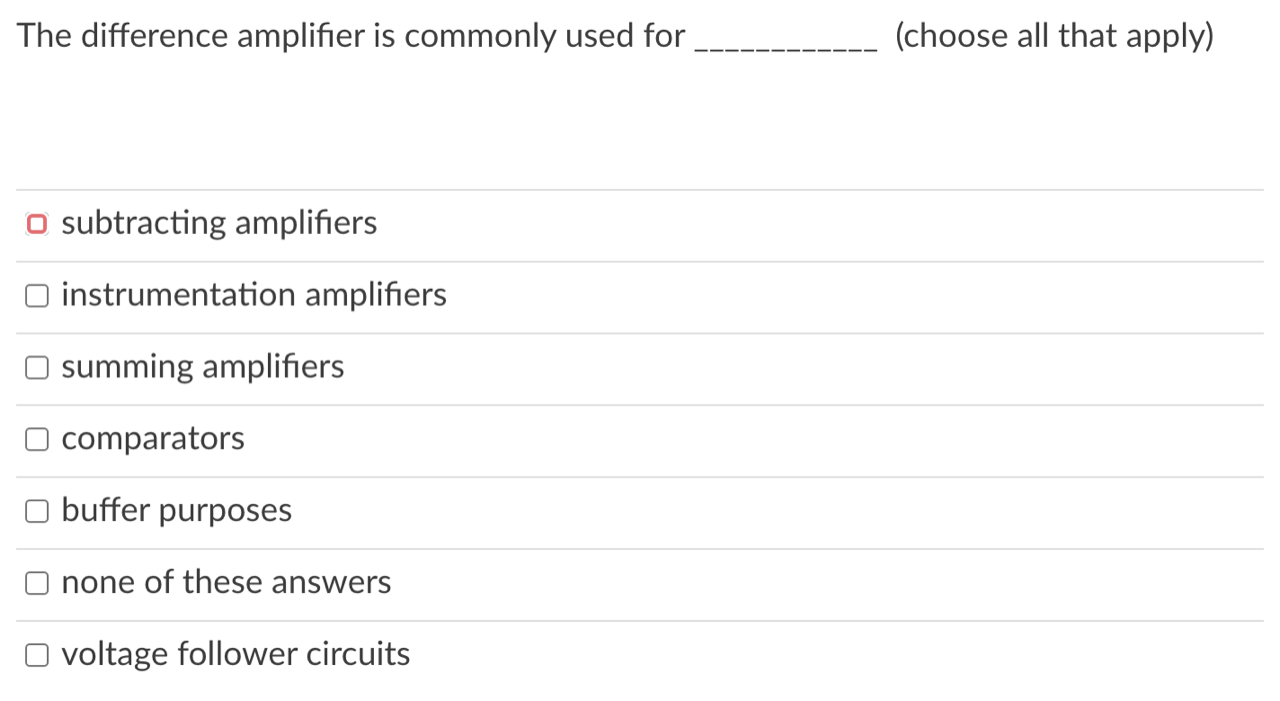Toggle the highlighted first answer checkbox
The height and width of the screenshot is (701, 1280).
(x=36, y=223)
